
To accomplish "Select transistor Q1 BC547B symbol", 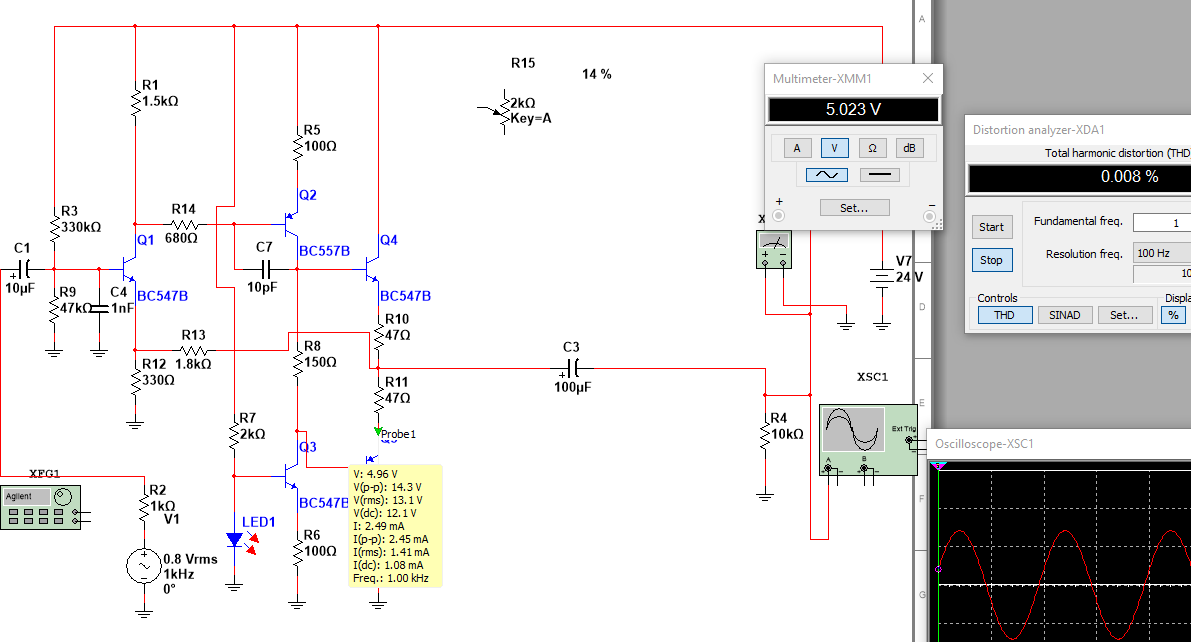I will pos(128,268).
